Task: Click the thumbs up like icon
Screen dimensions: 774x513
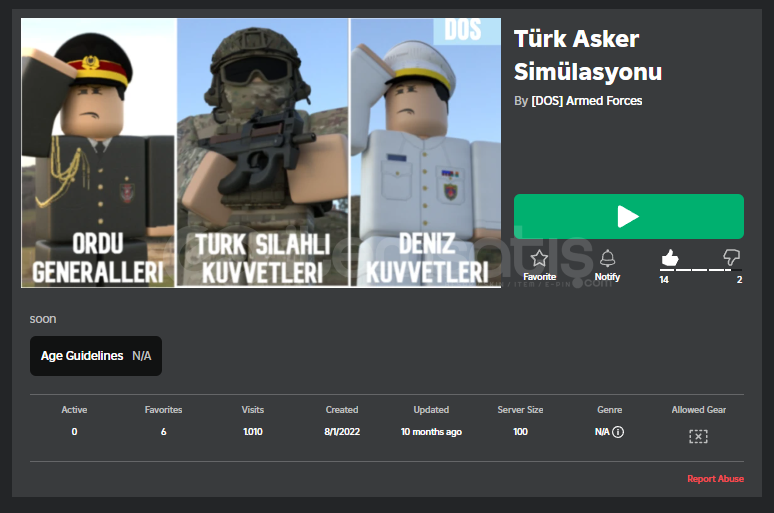Action: tap(669, 257)
